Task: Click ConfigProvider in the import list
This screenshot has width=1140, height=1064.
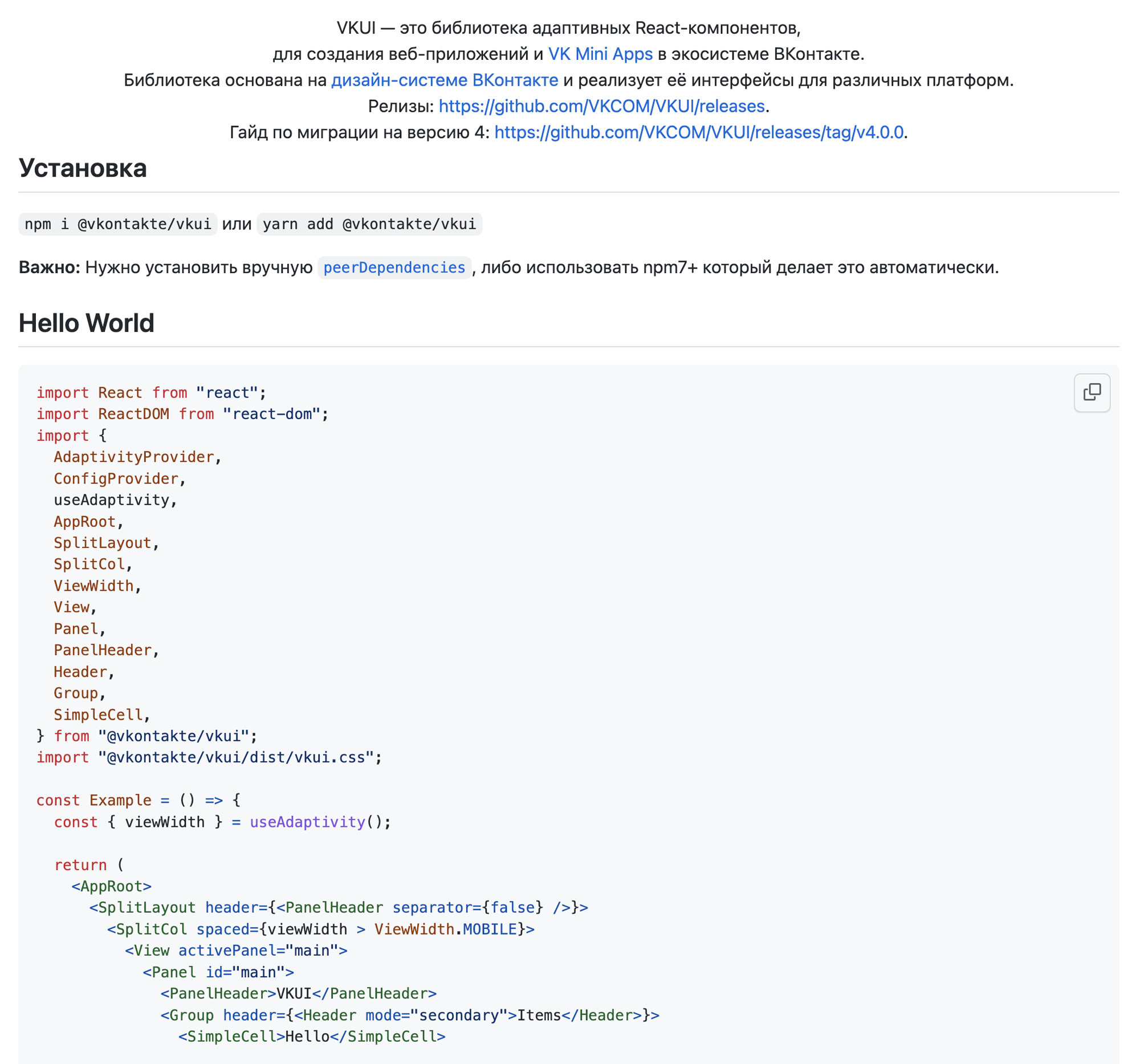Action: (116, 479)
